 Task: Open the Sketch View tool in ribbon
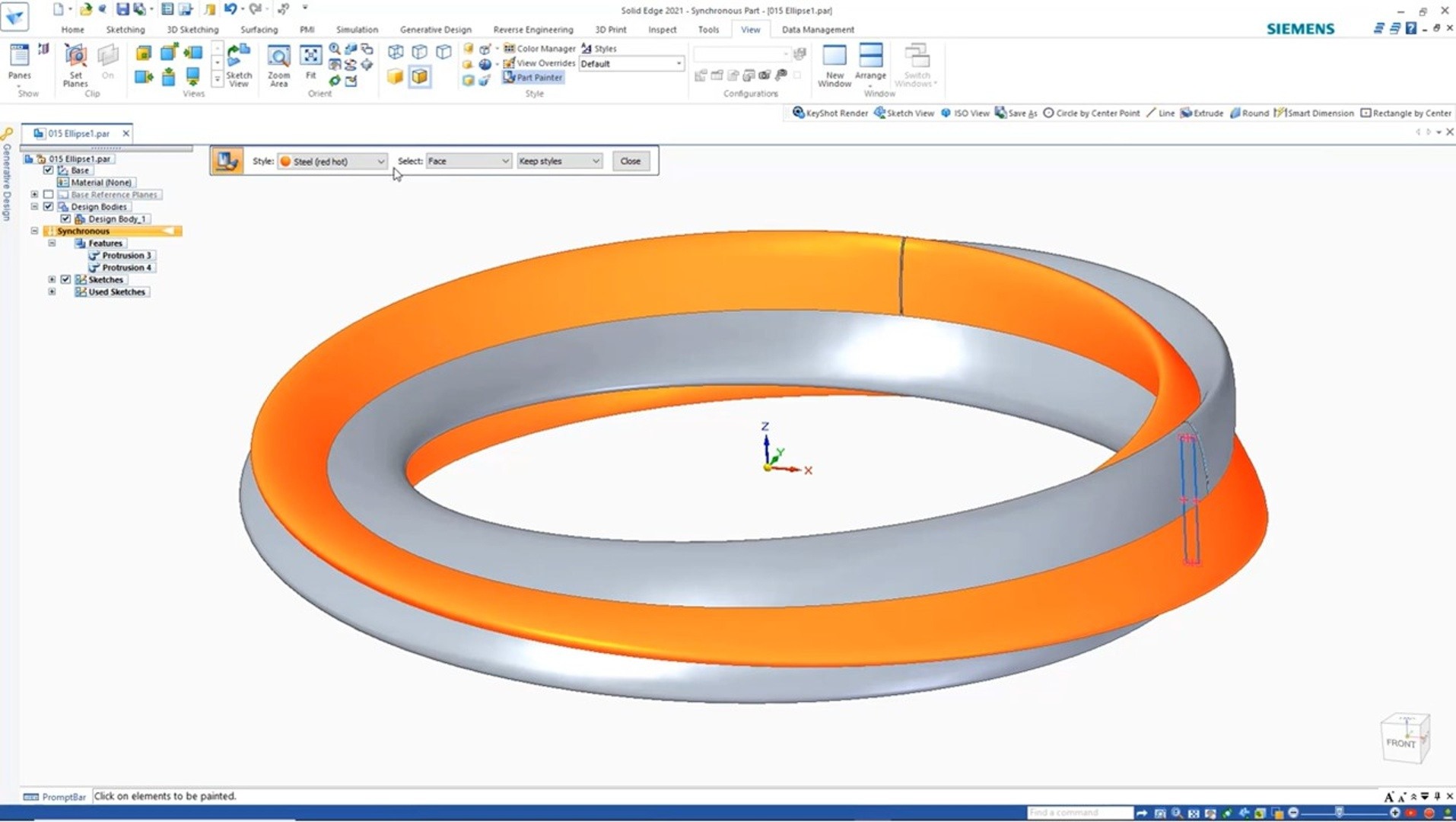(x=238, y=59)
